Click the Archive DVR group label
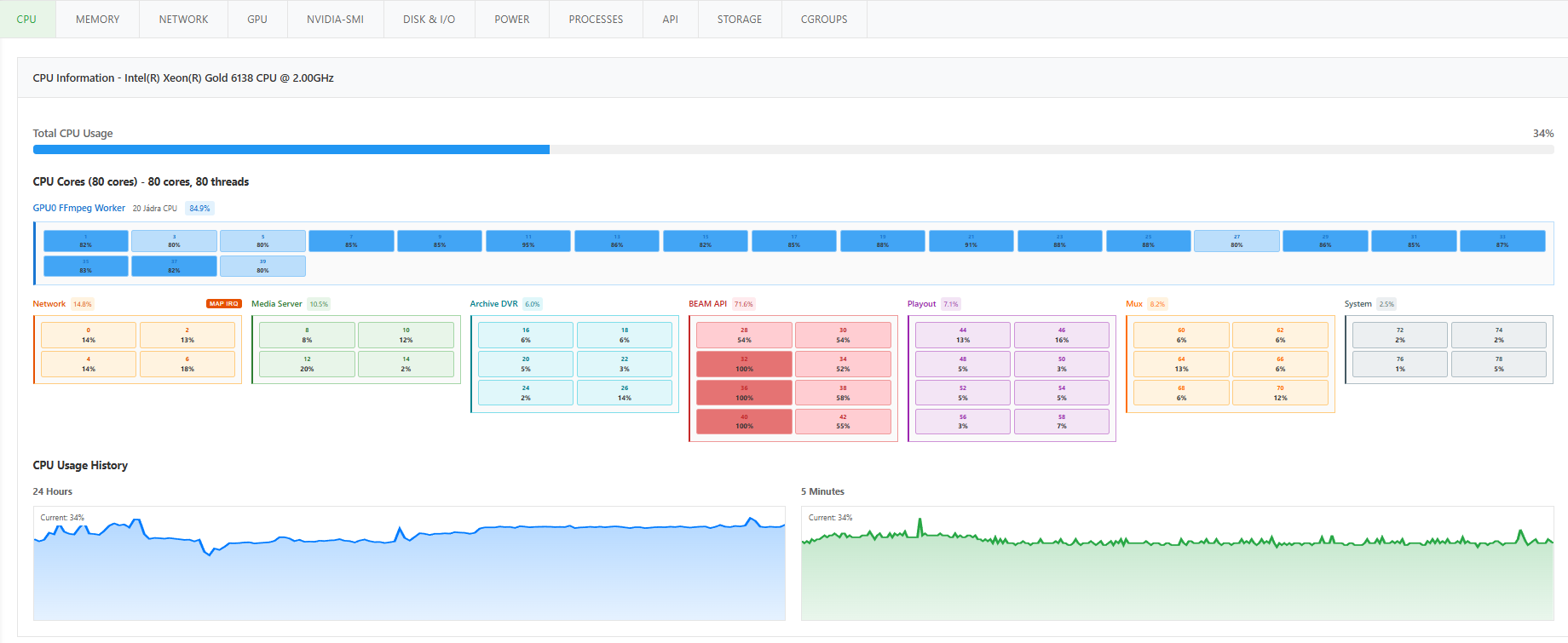This screenshot has width=1568, height=643. 494,304
